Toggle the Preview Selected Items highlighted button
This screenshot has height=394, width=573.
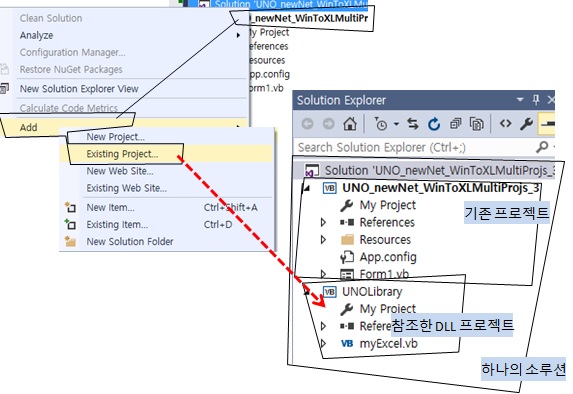(547, 124)
